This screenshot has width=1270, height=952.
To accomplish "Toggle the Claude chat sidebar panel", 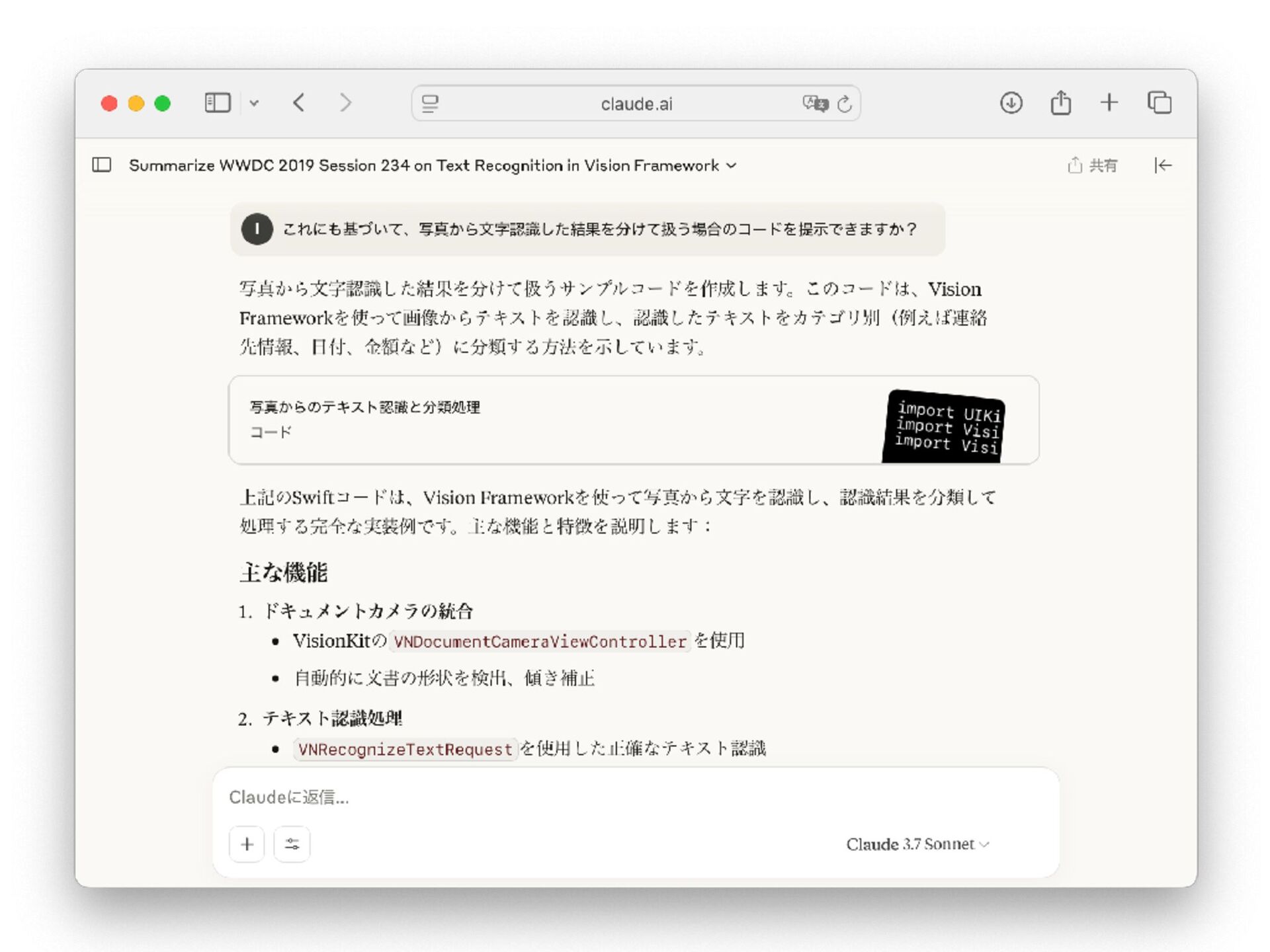I will 102,165.
